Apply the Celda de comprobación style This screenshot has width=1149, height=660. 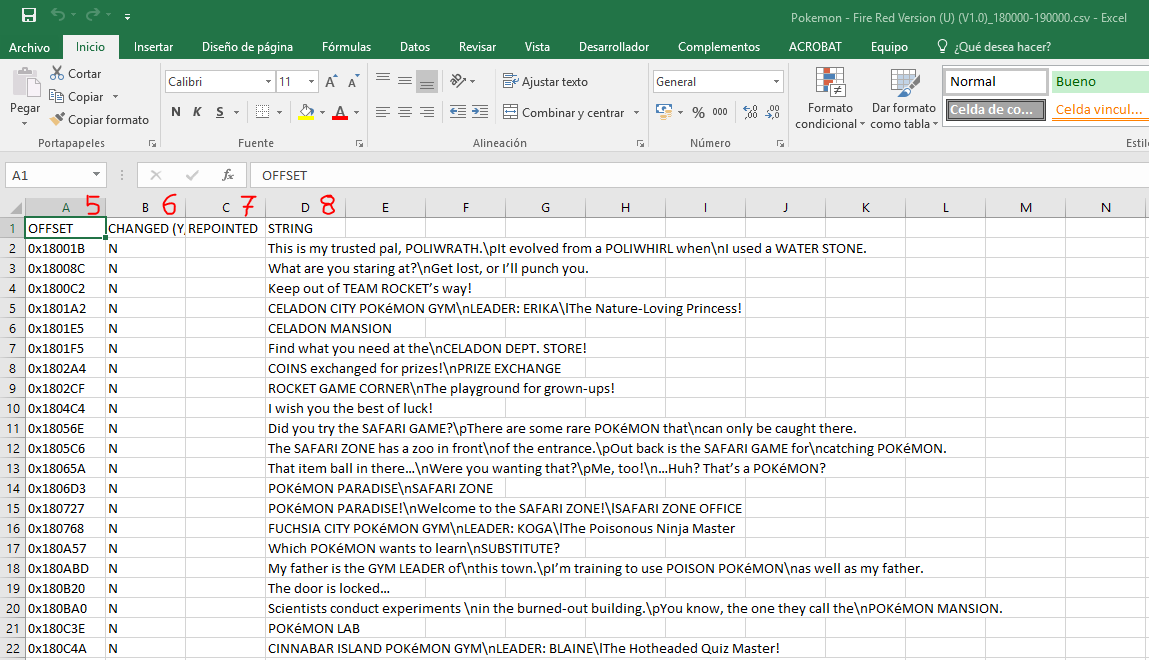995,110
